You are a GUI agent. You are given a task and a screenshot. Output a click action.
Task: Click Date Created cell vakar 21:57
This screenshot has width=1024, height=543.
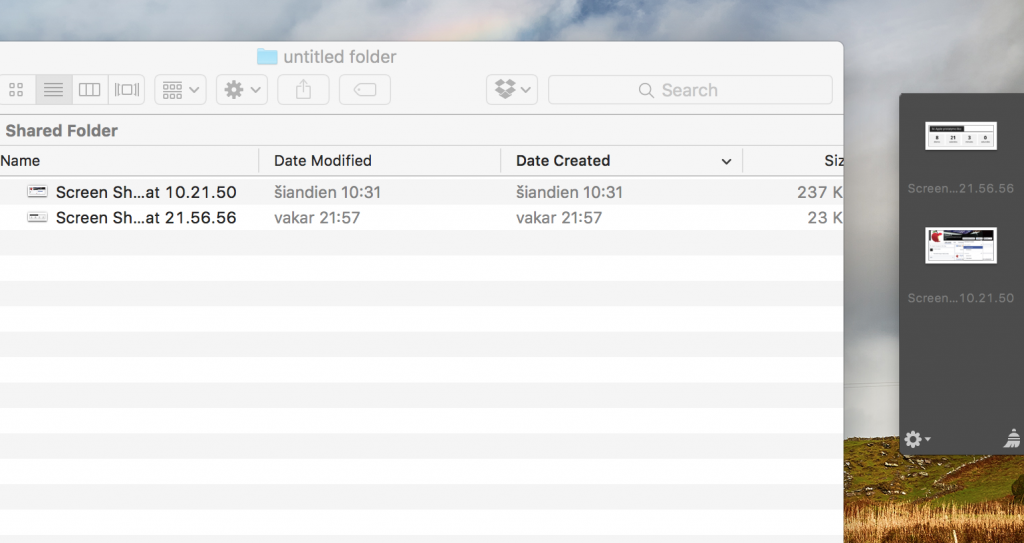(x=559, y=218)
